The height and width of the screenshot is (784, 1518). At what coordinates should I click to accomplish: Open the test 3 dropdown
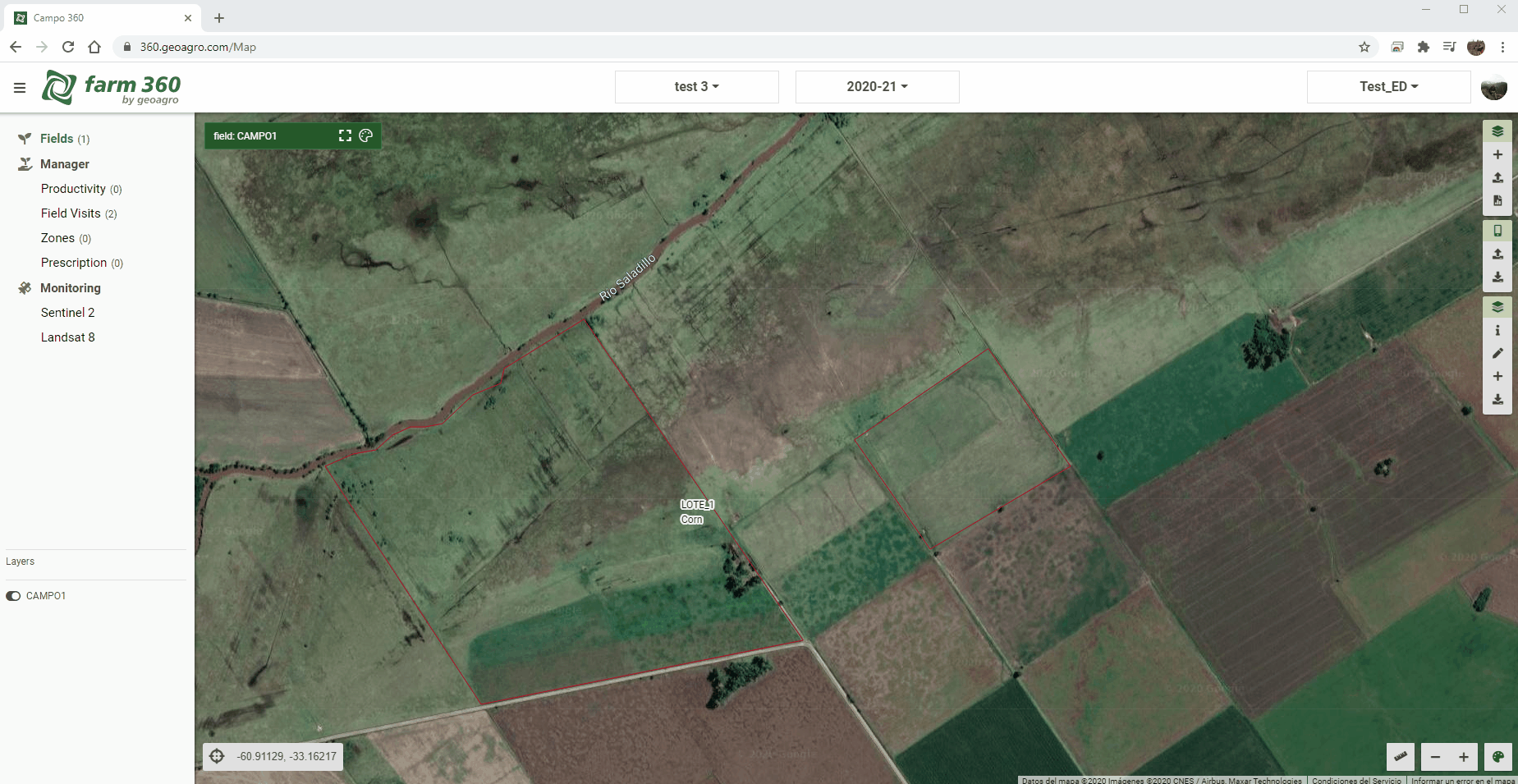click(x=696, y=87)
